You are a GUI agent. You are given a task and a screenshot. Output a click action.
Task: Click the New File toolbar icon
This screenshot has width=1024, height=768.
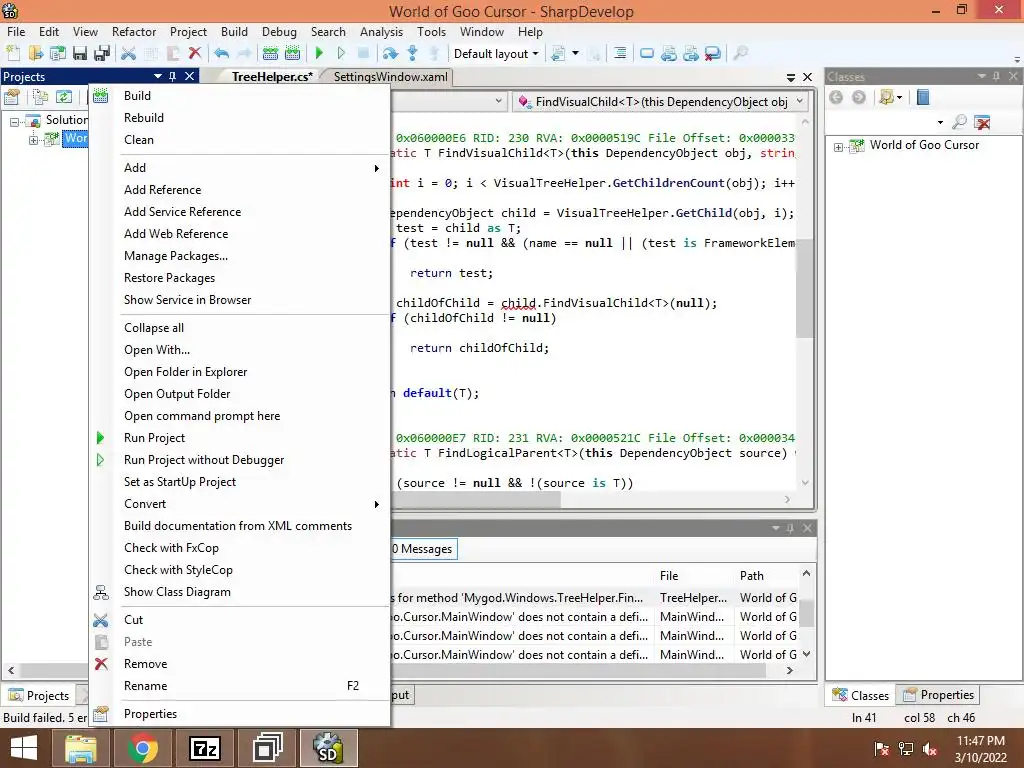(x=14, y=54)
